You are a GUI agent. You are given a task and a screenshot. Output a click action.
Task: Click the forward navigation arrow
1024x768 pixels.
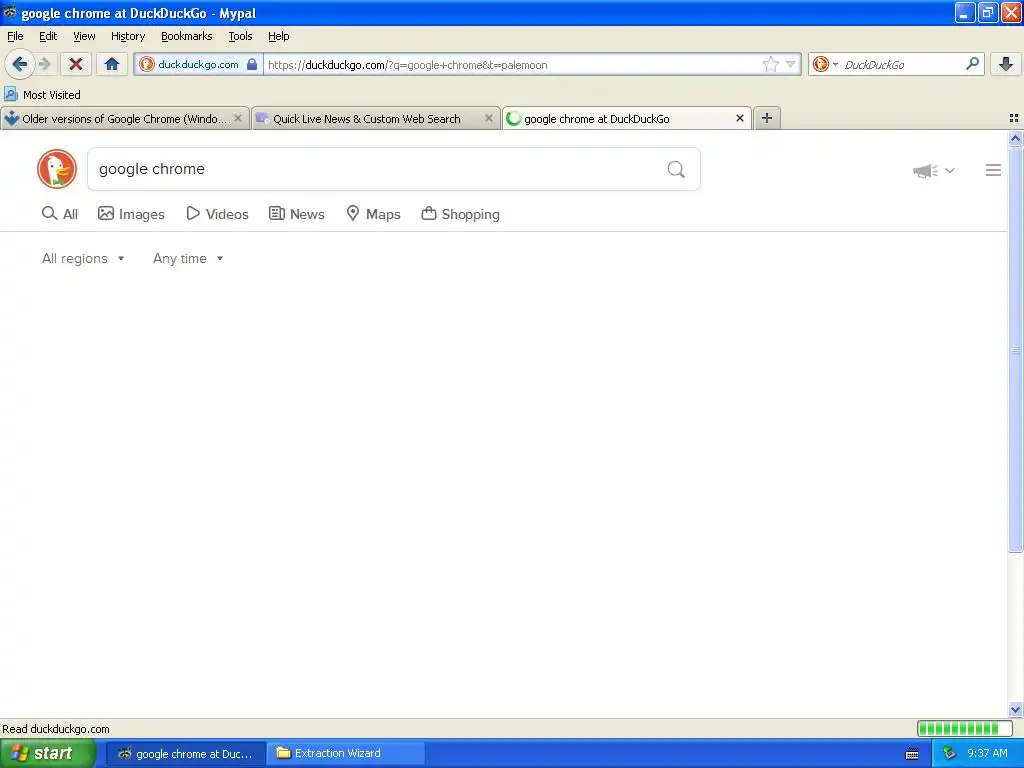(44, 64)
